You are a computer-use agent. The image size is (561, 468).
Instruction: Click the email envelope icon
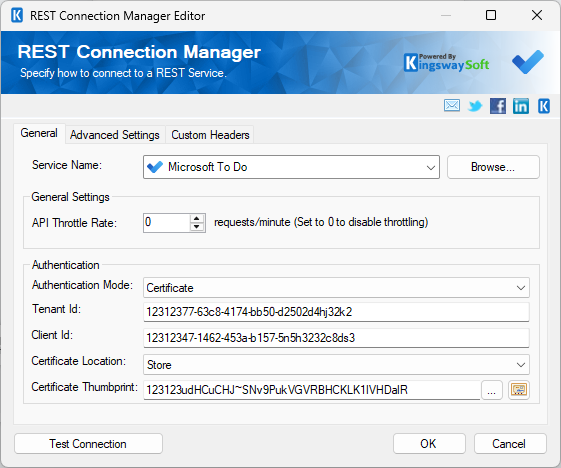452,106
